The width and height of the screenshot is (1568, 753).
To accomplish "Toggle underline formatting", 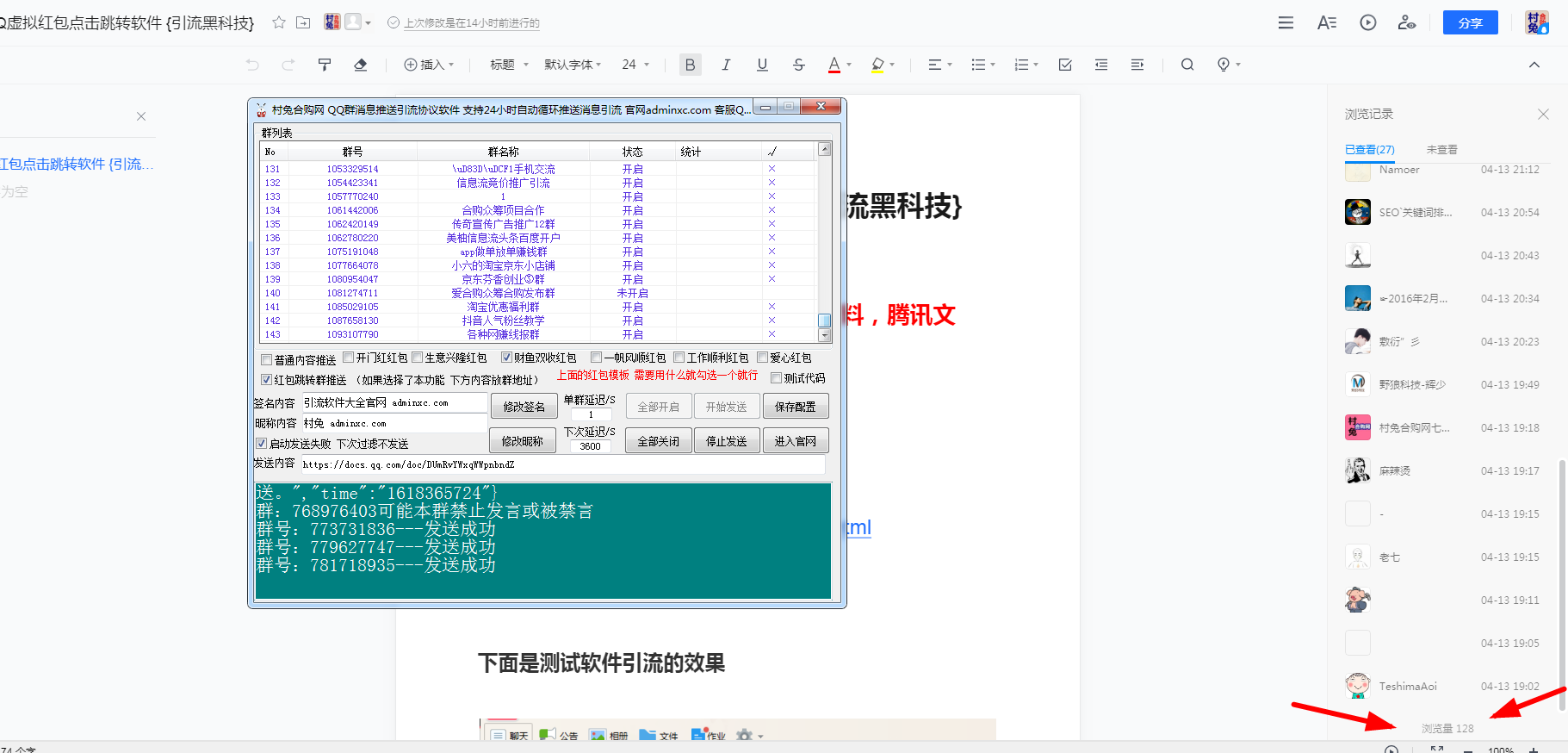I will pos(762,65).
